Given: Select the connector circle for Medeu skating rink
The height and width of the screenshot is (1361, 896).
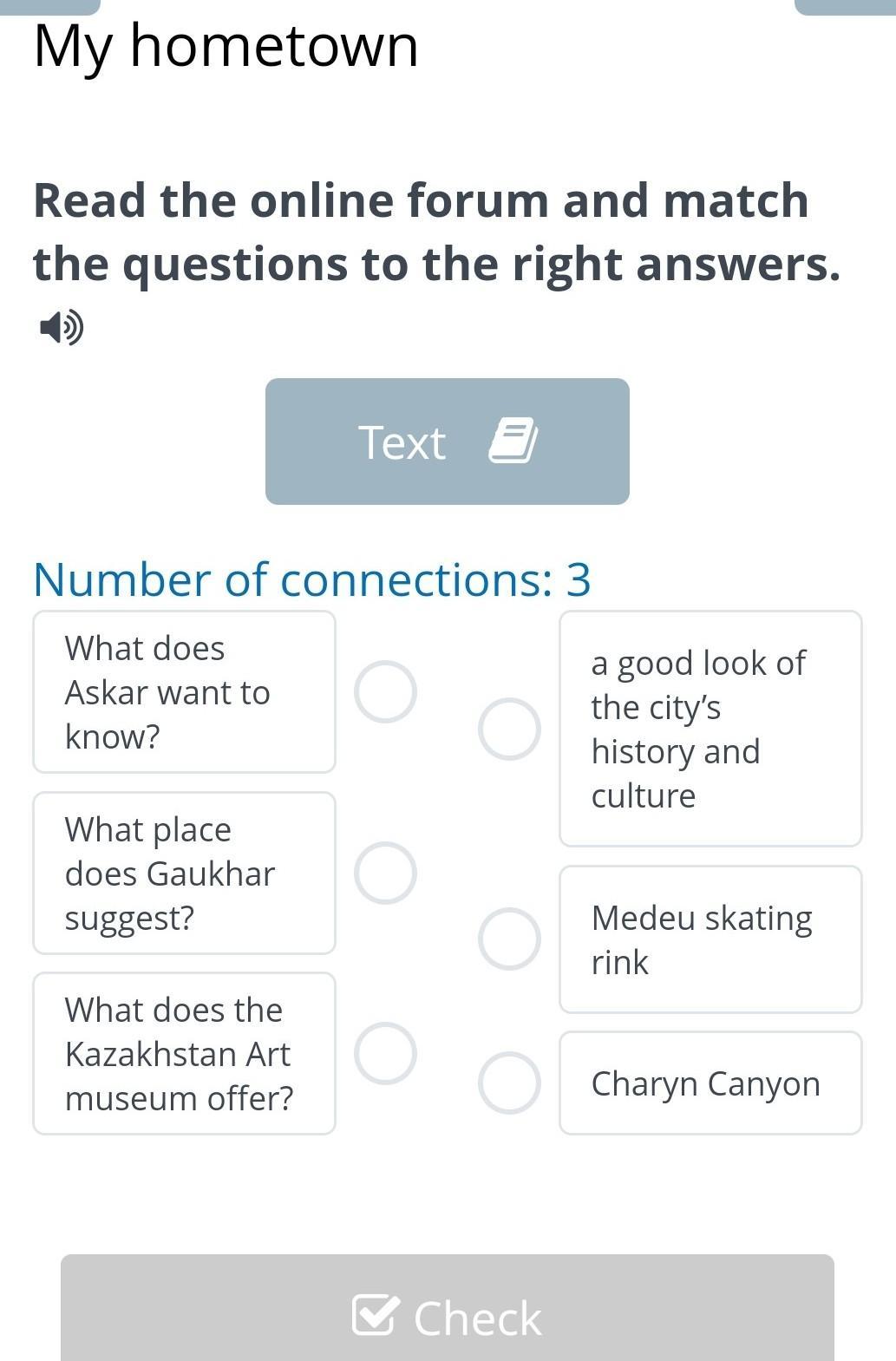Looking at the screenshot, I should (509, 939).
